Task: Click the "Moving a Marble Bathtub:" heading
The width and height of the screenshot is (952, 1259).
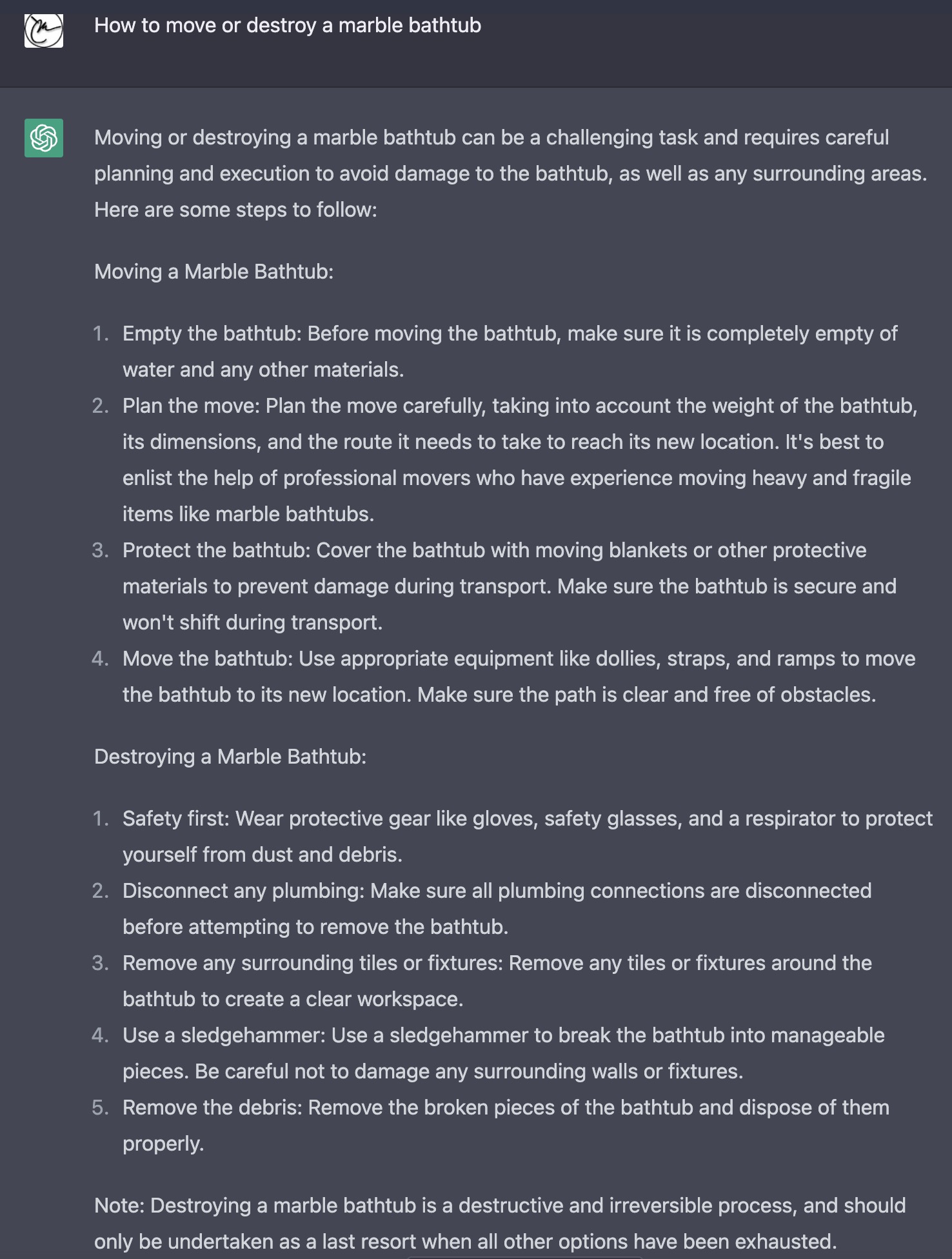Action: (213, 272)
